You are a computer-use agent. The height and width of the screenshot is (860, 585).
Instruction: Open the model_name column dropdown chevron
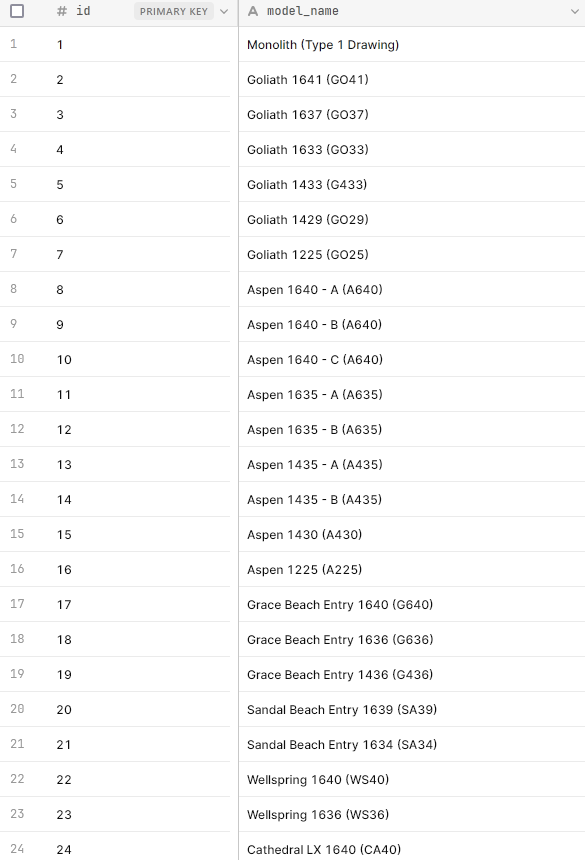(x=575, y=12)
